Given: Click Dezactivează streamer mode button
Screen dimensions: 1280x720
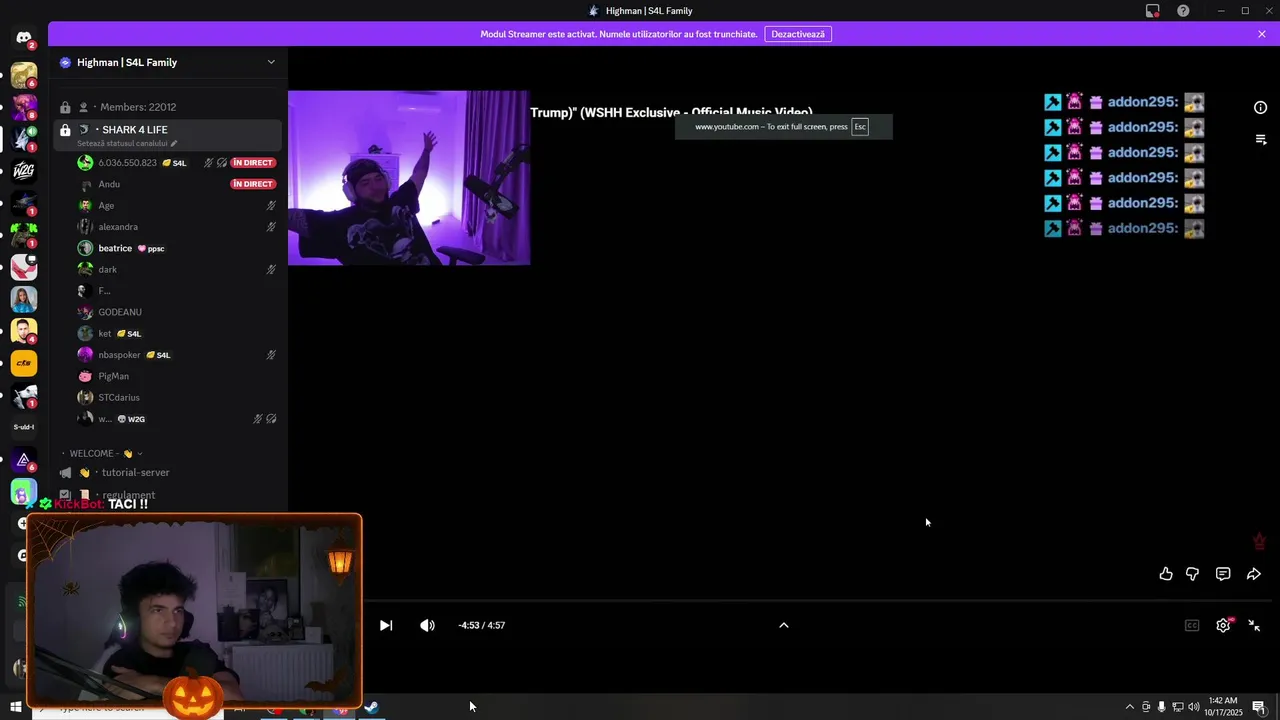Looking at the screenshot, I should [798, 34].
